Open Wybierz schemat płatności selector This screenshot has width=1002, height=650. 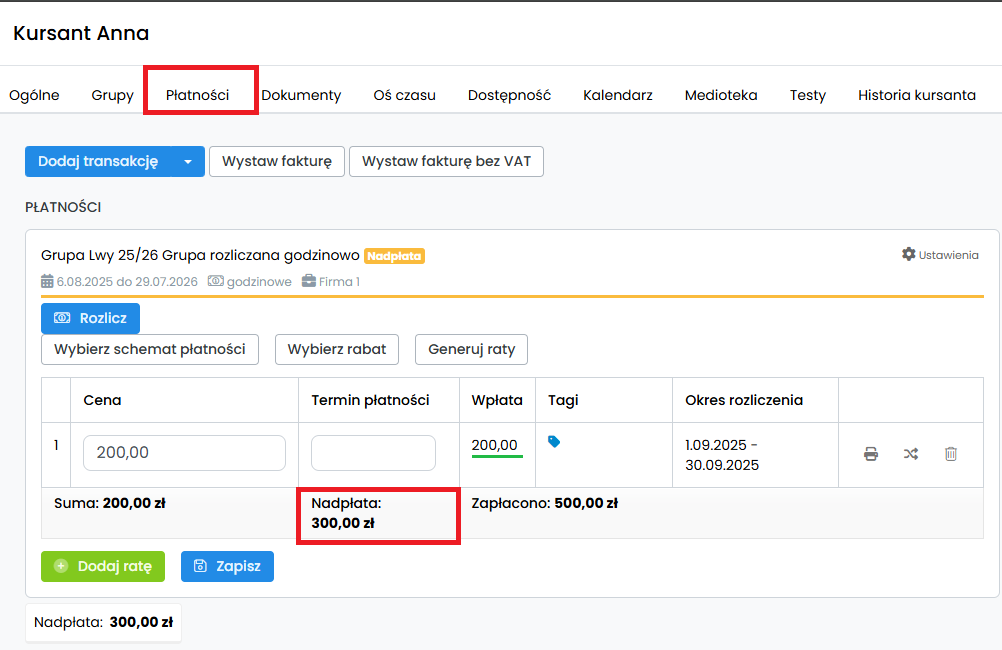point(150,350)
